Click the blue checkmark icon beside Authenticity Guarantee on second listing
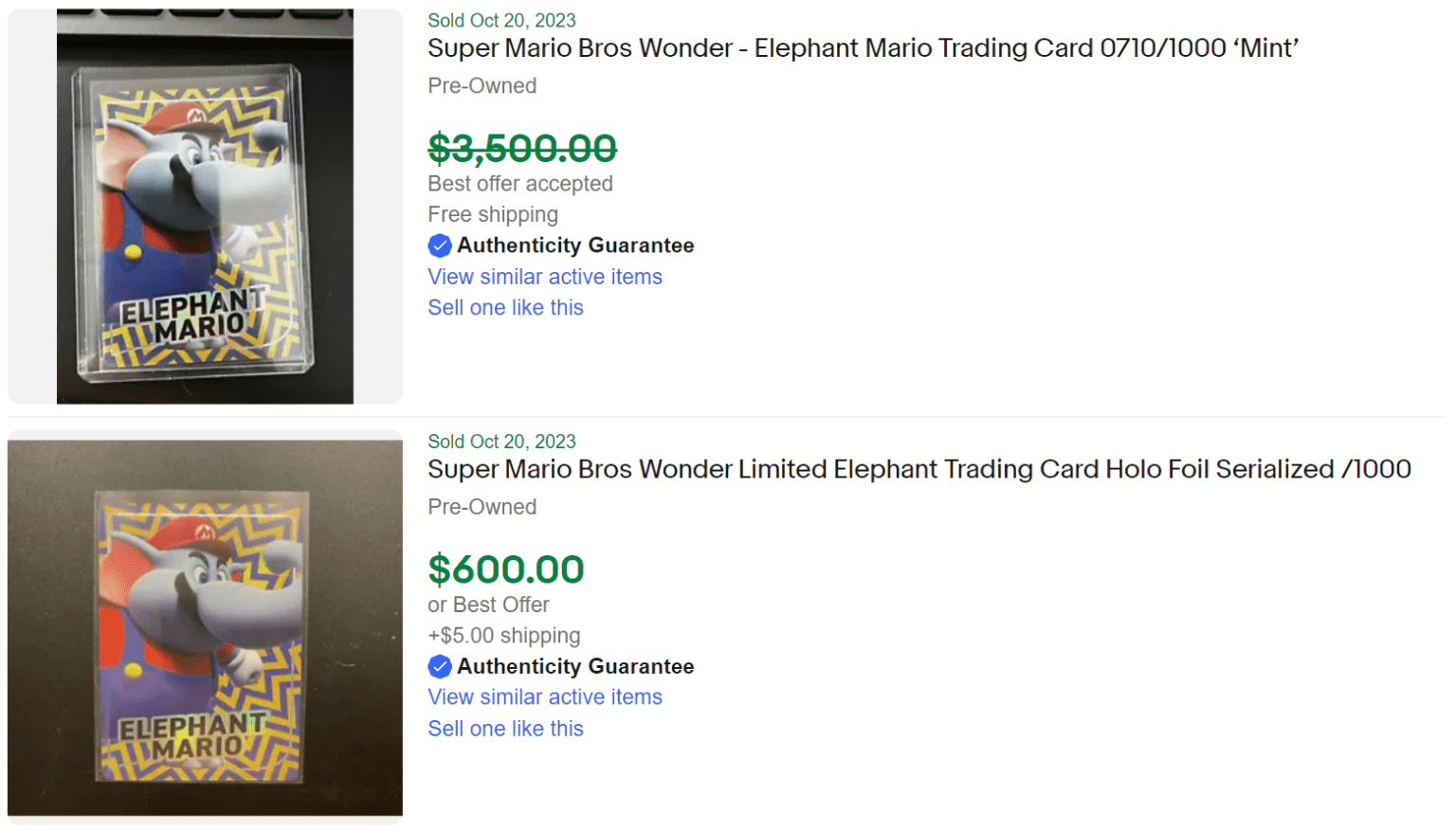1456x832 pixels. click(x=440, y=666)
